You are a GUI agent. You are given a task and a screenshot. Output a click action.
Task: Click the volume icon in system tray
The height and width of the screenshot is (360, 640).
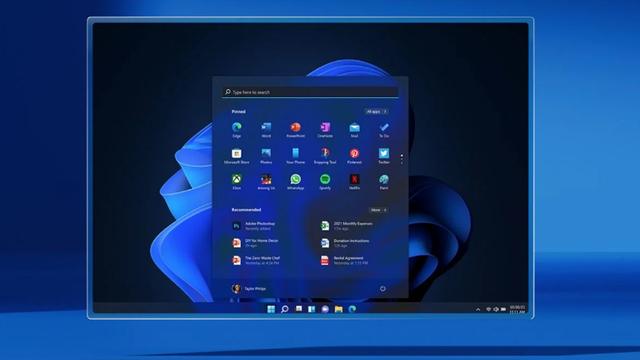(x=496, y=309)
